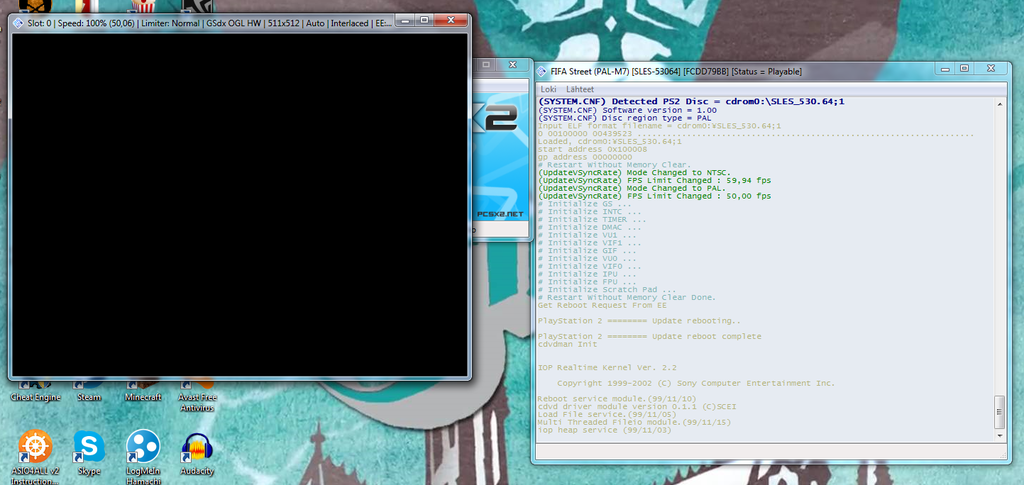
Task: Open the Lähteet menu in the console window
Action: click(580, 89)
